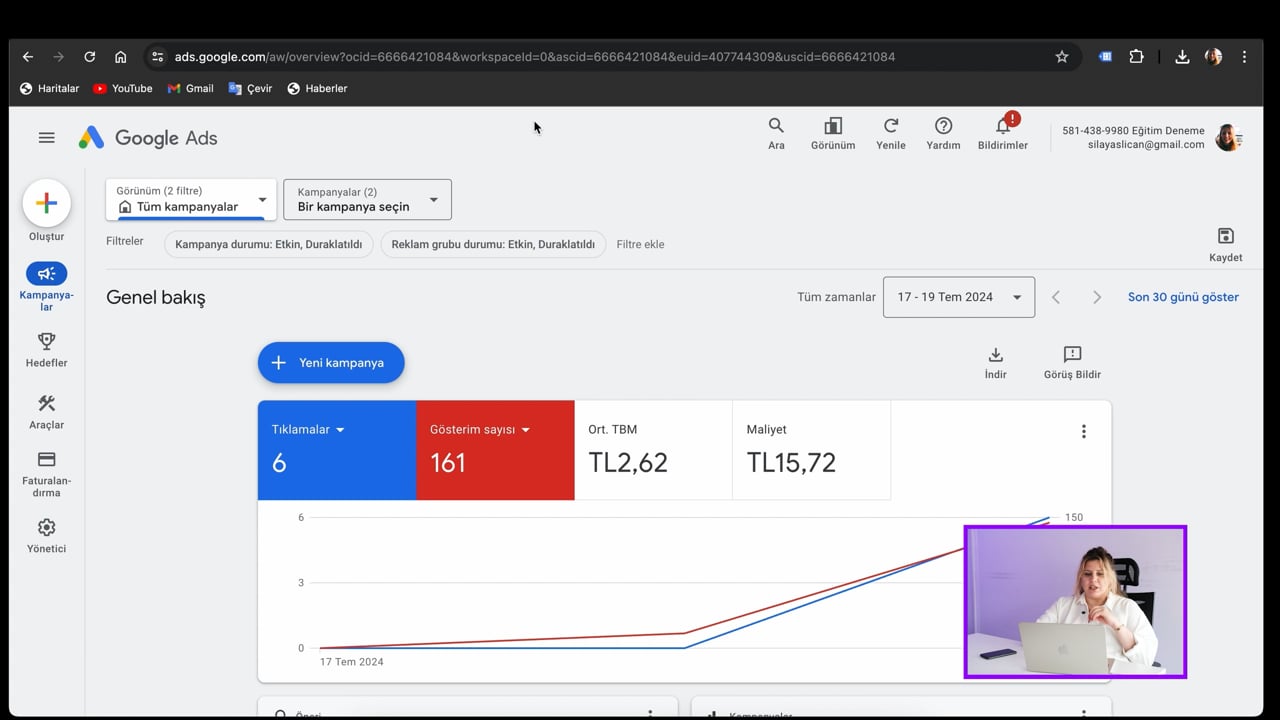
Task: Go to the previous date range arrow
Action: point(1056,297)
